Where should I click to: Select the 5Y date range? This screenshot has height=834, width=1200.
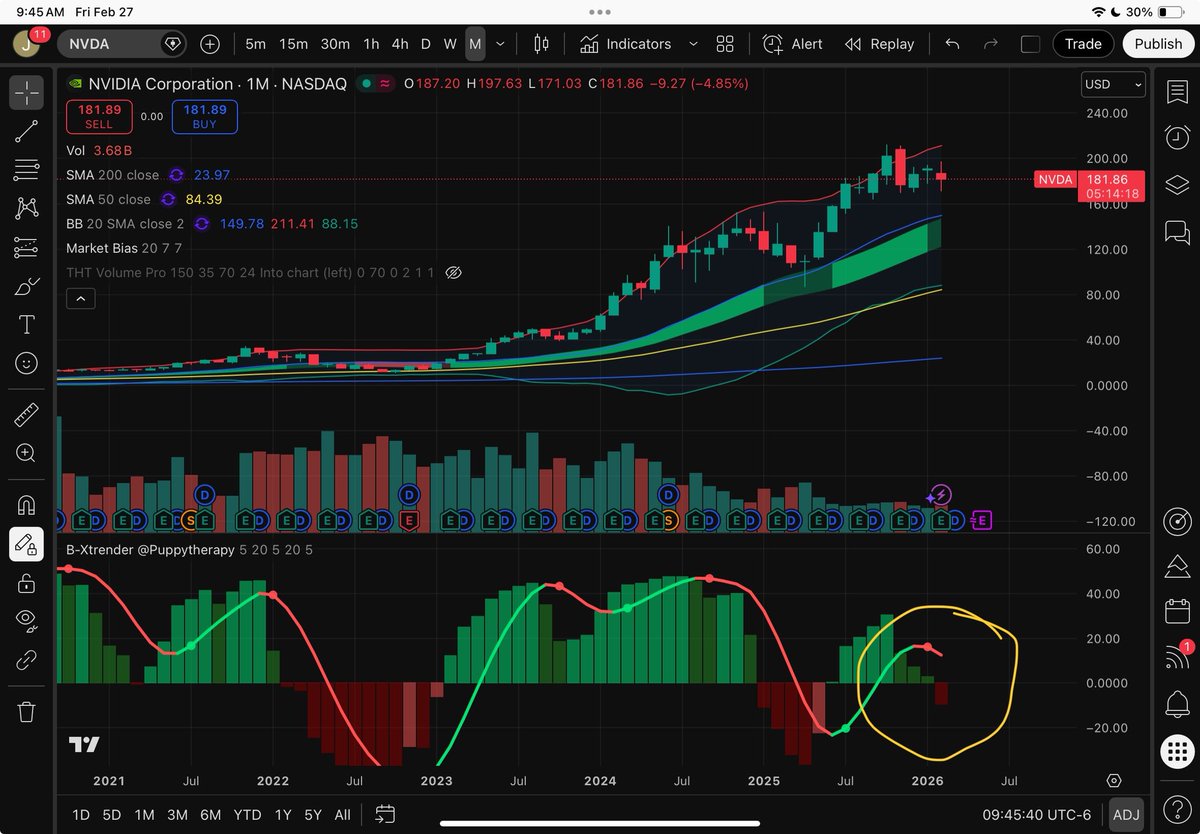pos(313,815)
